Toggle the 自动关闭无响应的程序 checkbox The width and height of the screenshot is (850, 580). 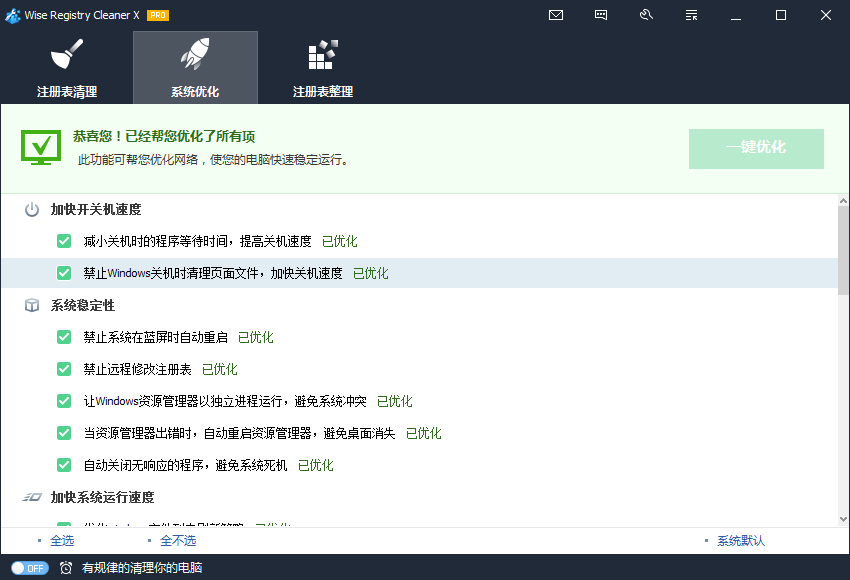64,465
